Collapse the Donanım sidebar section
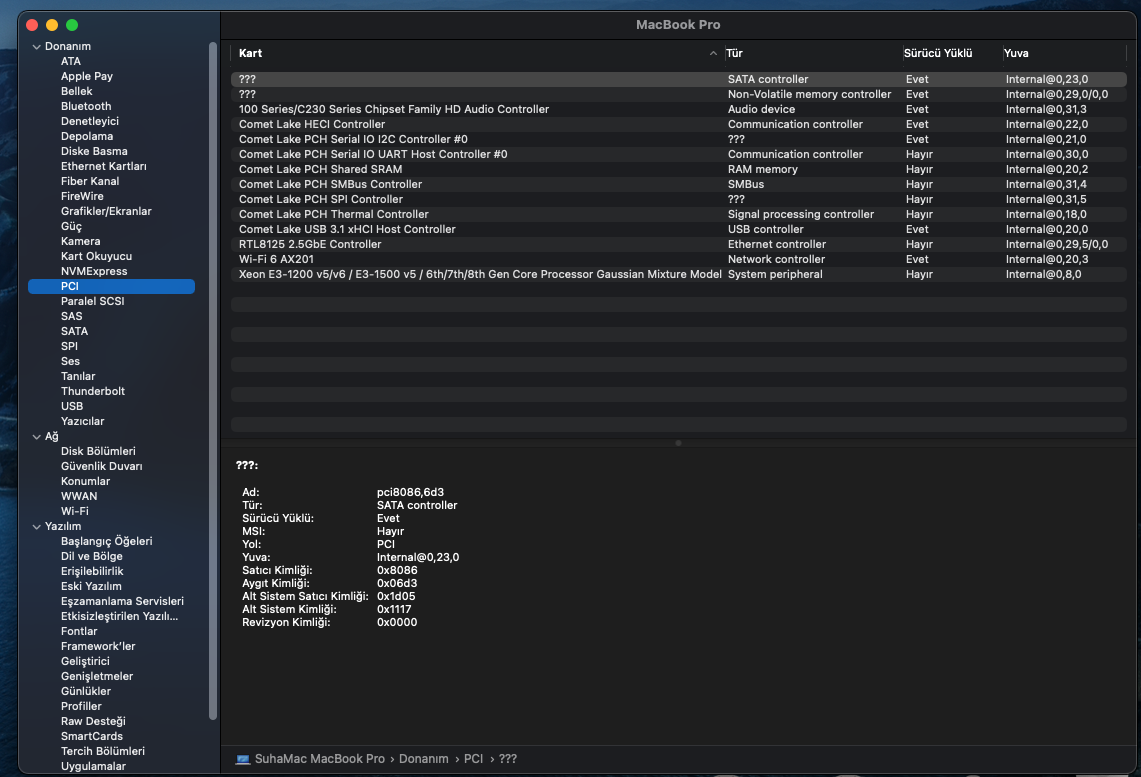The image size is (1141, 777). [36, 47]
